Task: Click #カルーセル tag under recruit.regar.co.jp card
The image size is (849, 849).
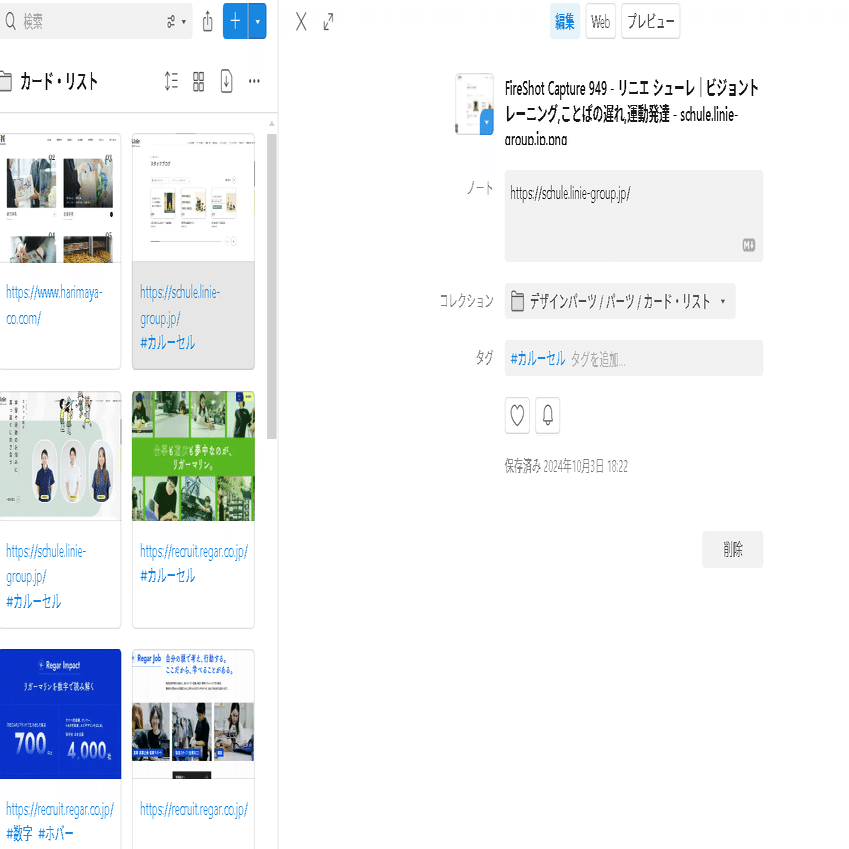Action: pos(167,575)
